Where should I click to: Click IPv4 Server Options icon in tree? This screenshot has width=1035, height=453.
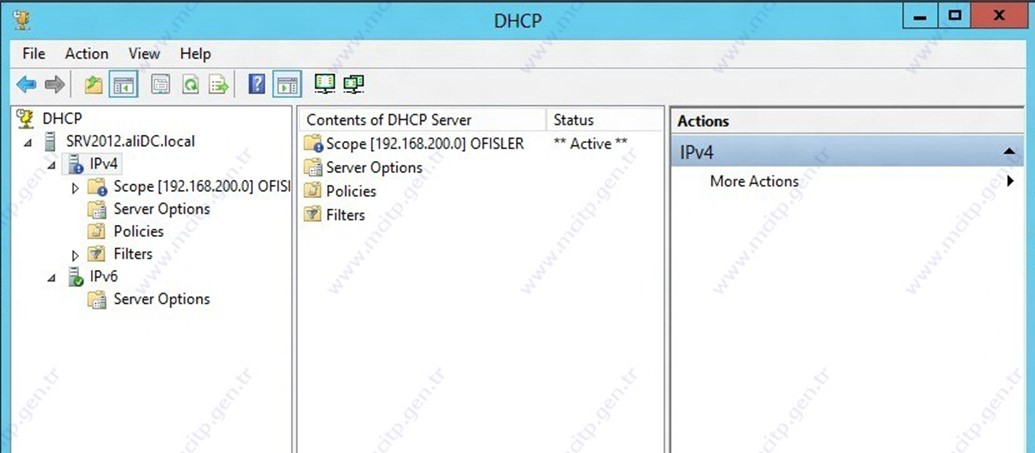[97, 209]
